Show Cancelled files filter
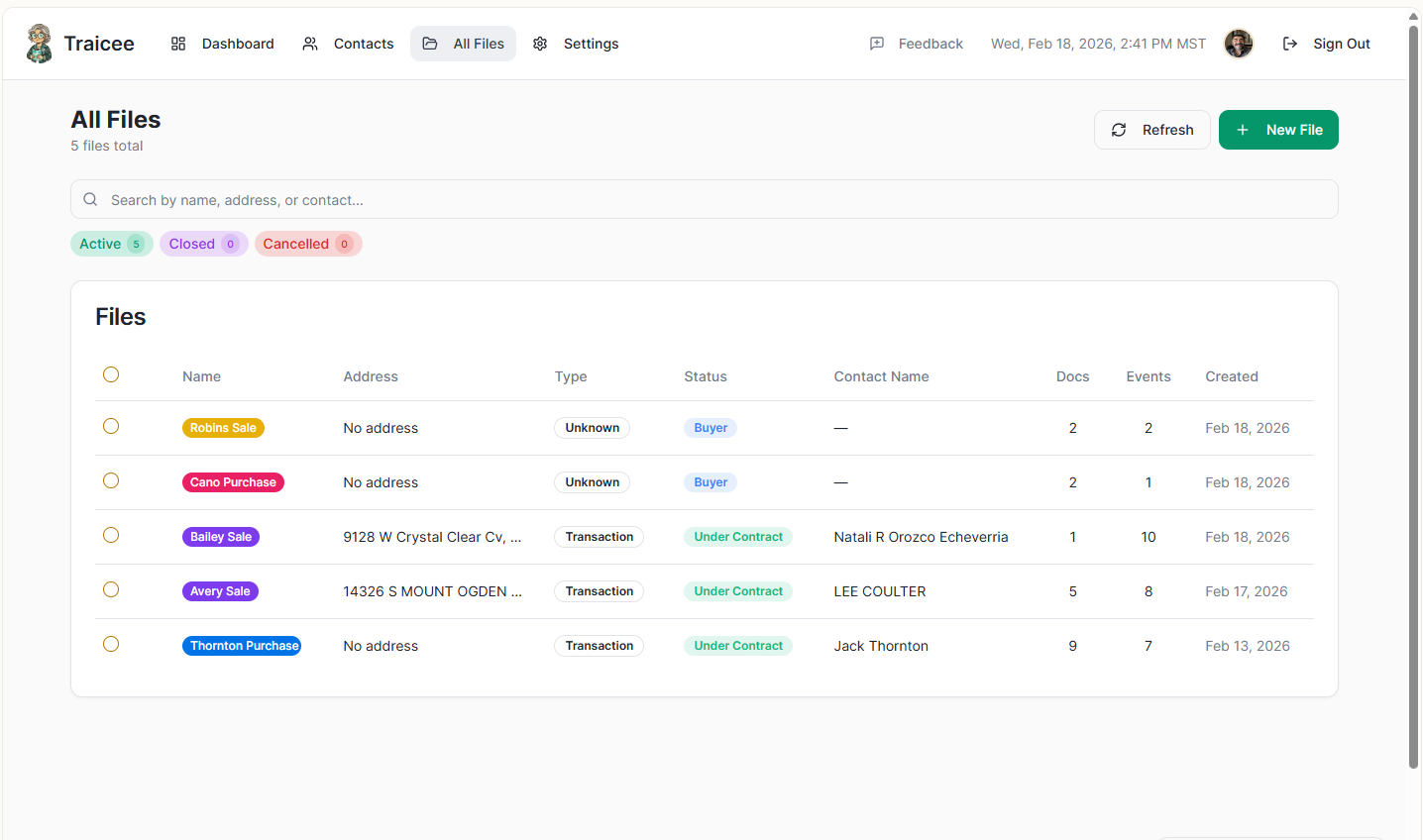The image size is (1423, 840). tap(307, 244)
